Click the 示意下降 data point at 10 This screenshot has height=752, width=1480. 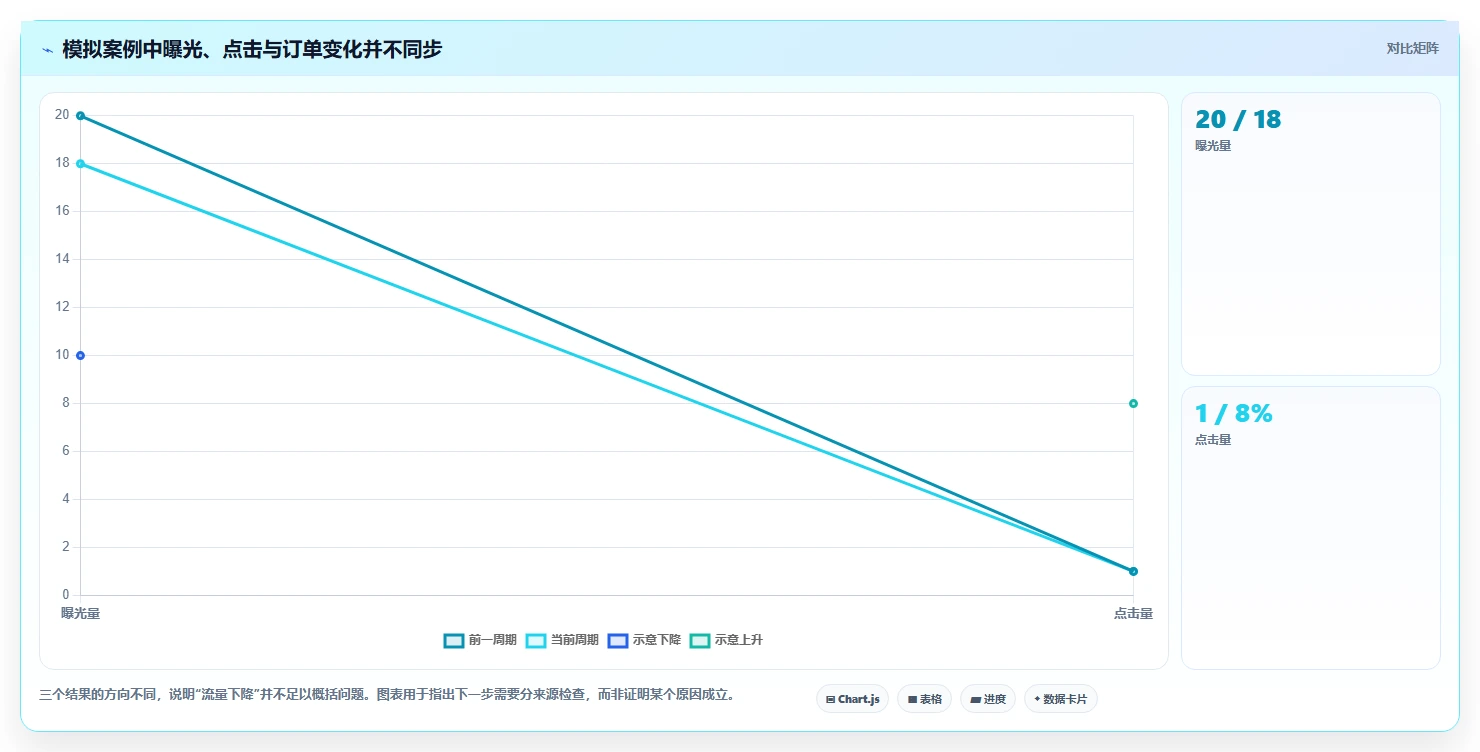80,356
